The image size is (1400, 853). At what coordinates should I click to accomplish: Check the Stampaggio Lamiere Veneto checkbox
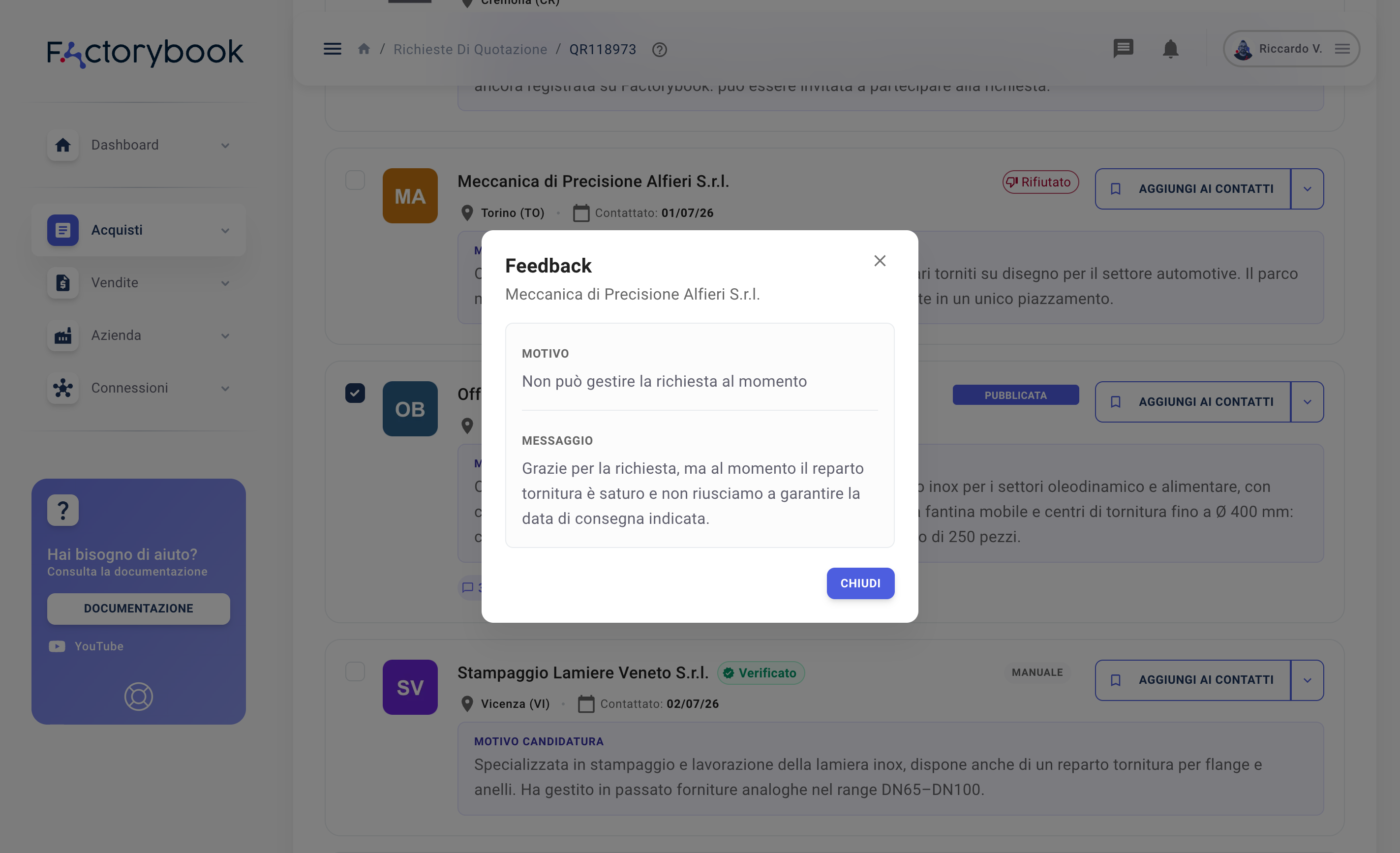click(355, 671)
